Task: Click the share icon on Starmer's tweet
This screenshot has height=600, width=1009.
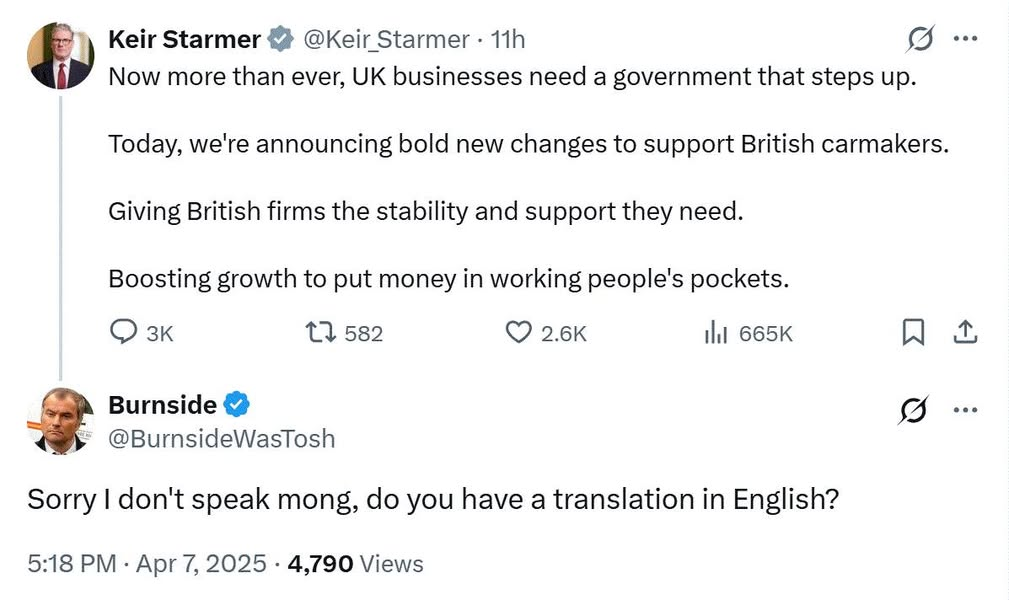Action: pos(965,333)
